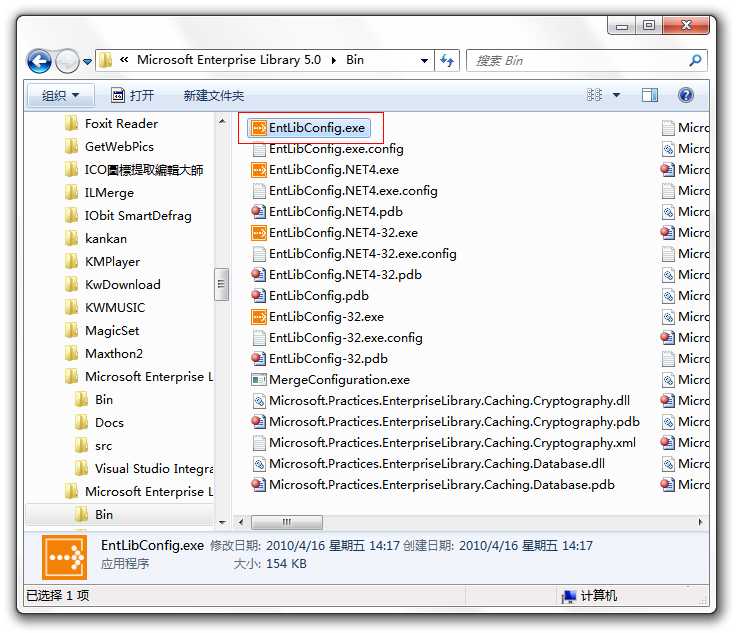Click the EntLibConfig.exe orange app icon
This screenshot has height=633, width=744.
tap(259, 128)
